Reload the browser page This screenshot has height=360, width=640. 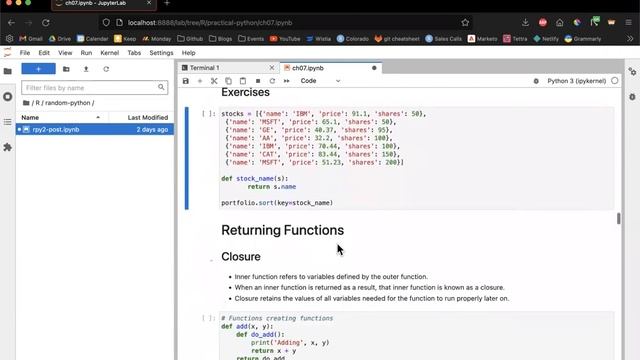point(46,23)
